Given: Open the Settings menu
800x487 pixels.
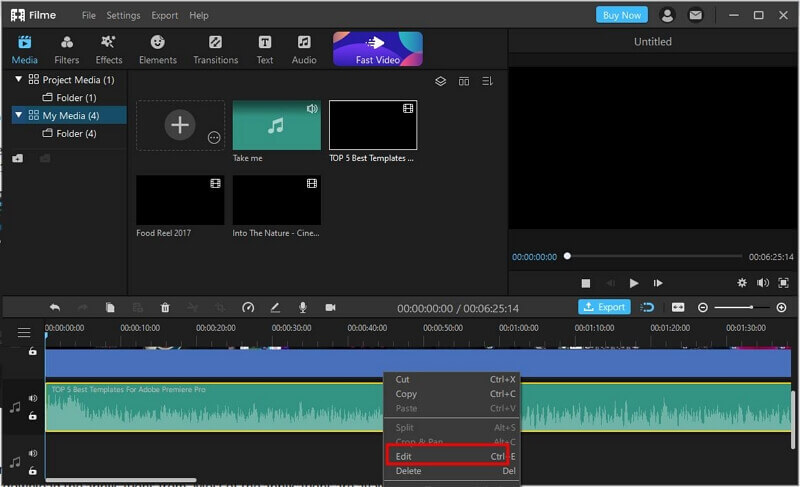Looking at the screenshot, I should point(123,15).
